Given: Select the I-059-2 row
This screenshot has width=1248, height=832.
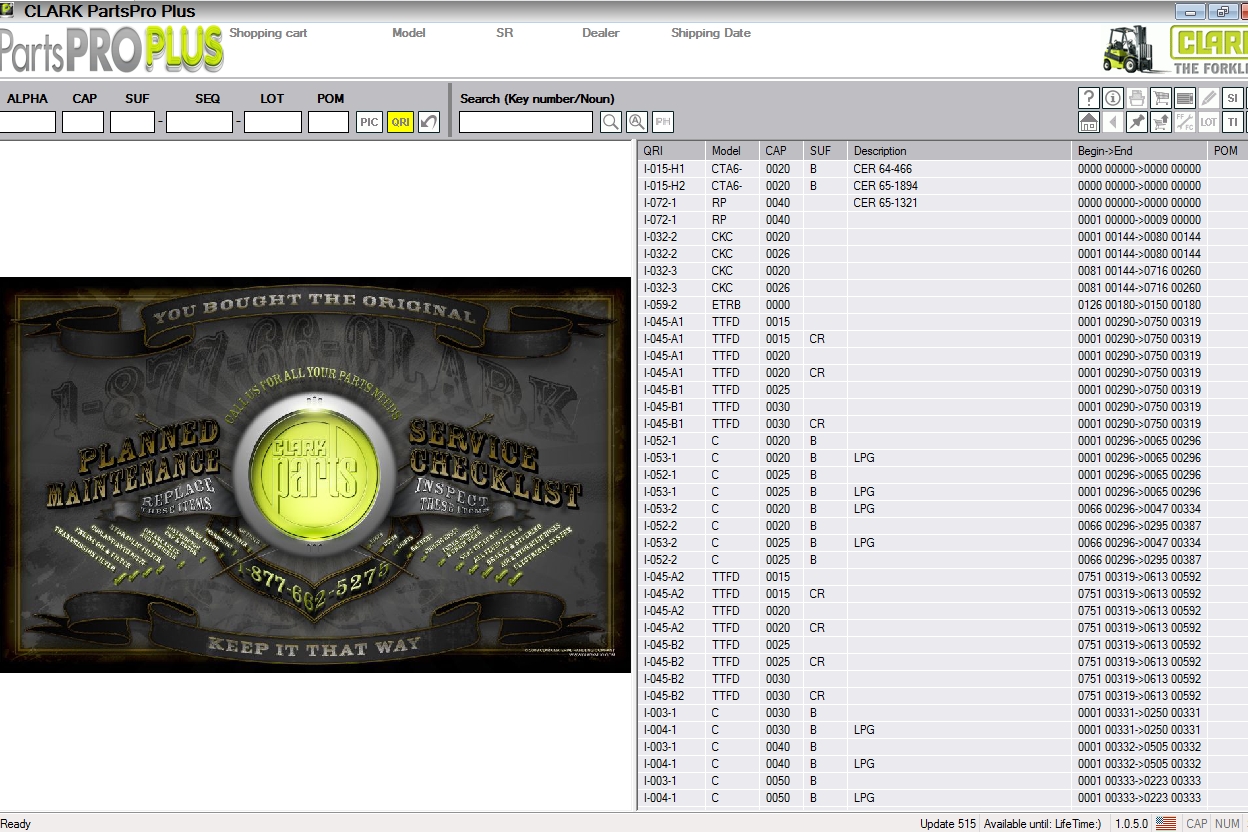Looking at the screenshot, I should [x=942, y=305].
